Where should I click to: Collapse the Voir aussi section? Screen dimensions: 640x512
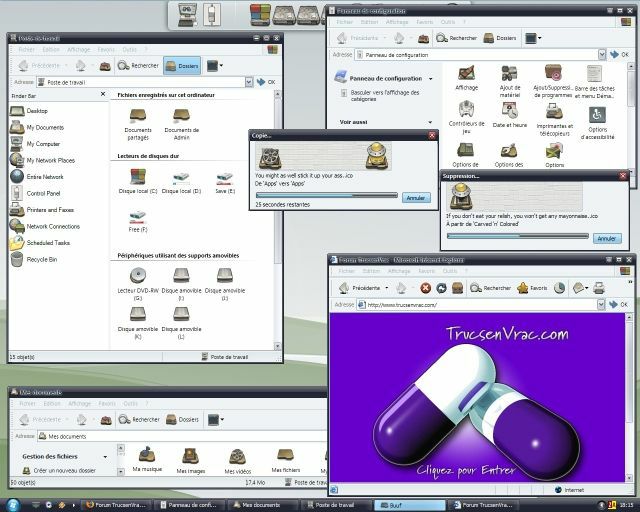(x=430, y=122)
